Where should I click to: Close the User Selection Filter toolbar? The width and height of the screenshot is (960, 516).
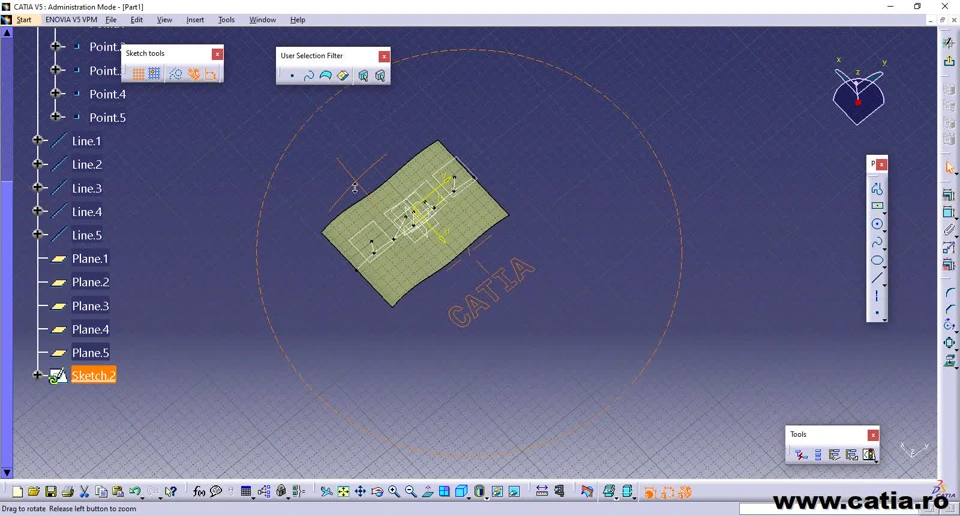[x=384, y=56]
